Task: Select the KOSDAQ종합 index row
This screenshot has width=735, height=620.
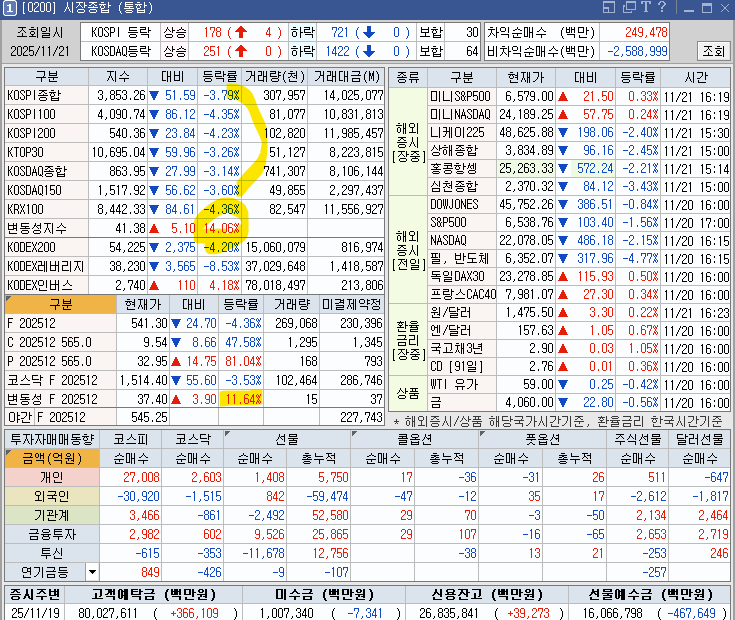Action: pos(194,172)
